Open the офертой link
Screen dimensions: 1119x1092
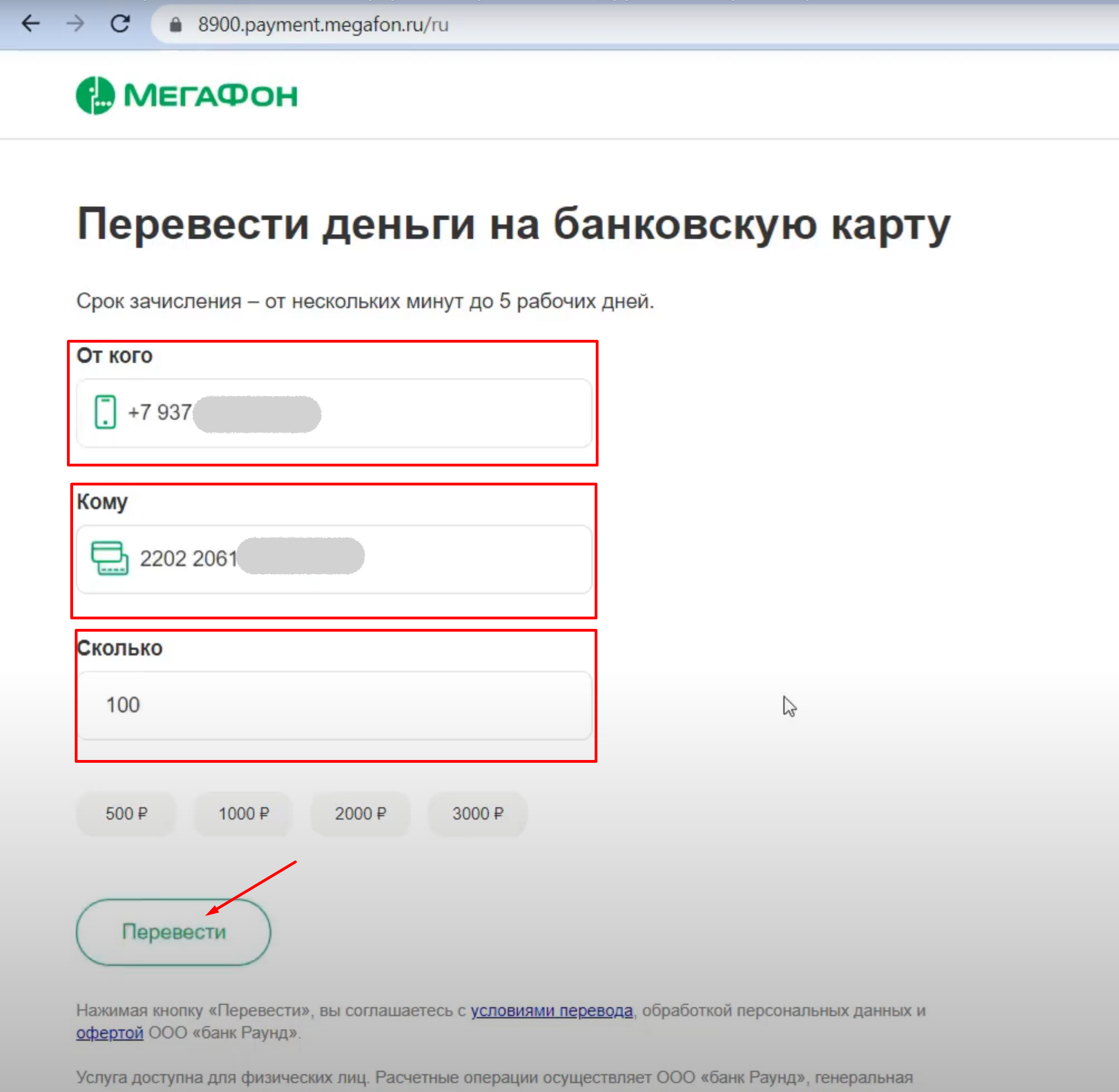point(109,1032)
